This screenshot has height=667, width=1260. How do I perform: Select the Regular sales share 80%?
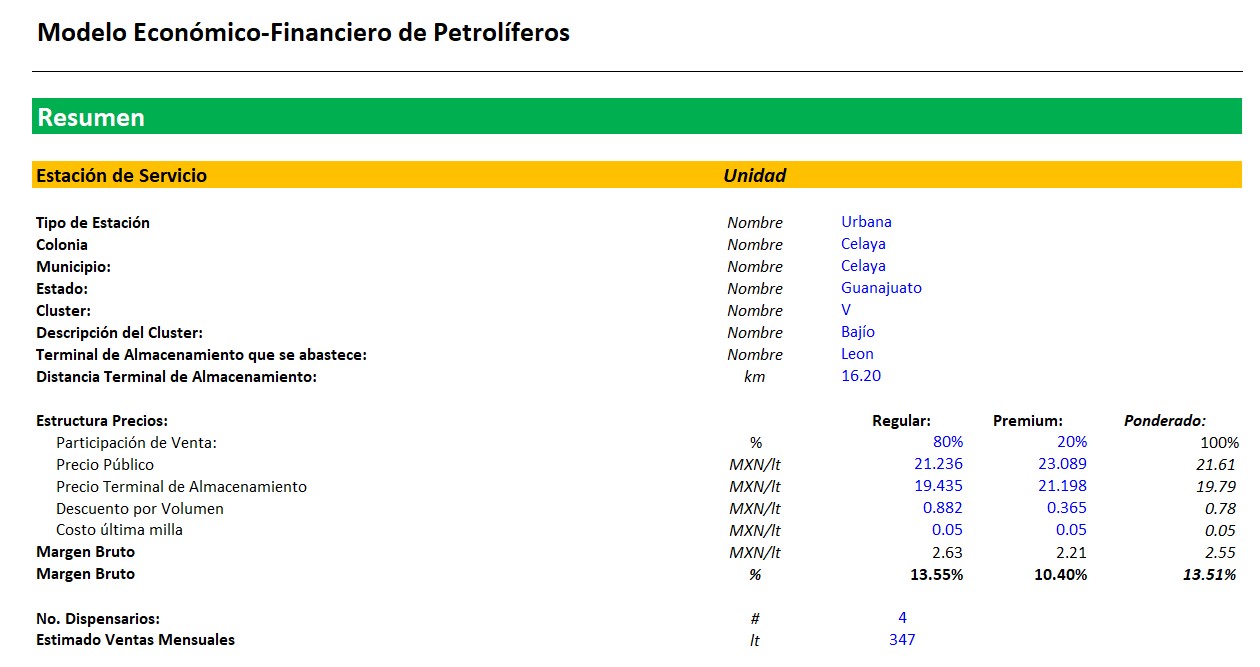[948, 442]
